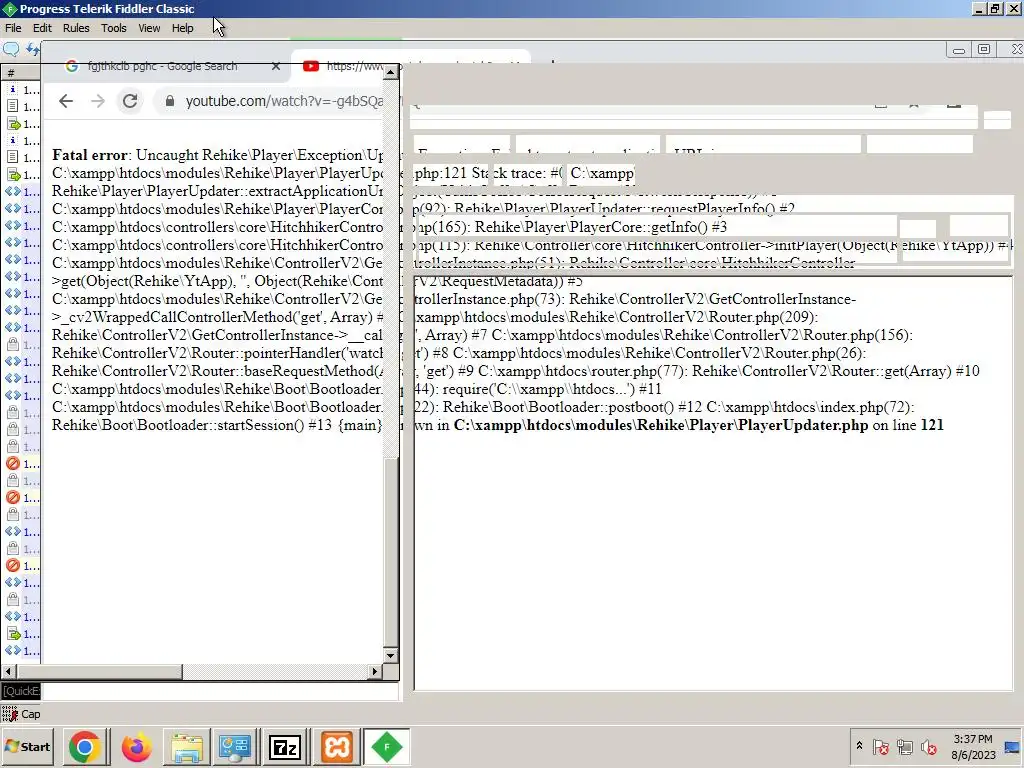Viewport: 1024px width, 768px height.
Task: Click the browser Forward arrow
Action: click(98, 101)
